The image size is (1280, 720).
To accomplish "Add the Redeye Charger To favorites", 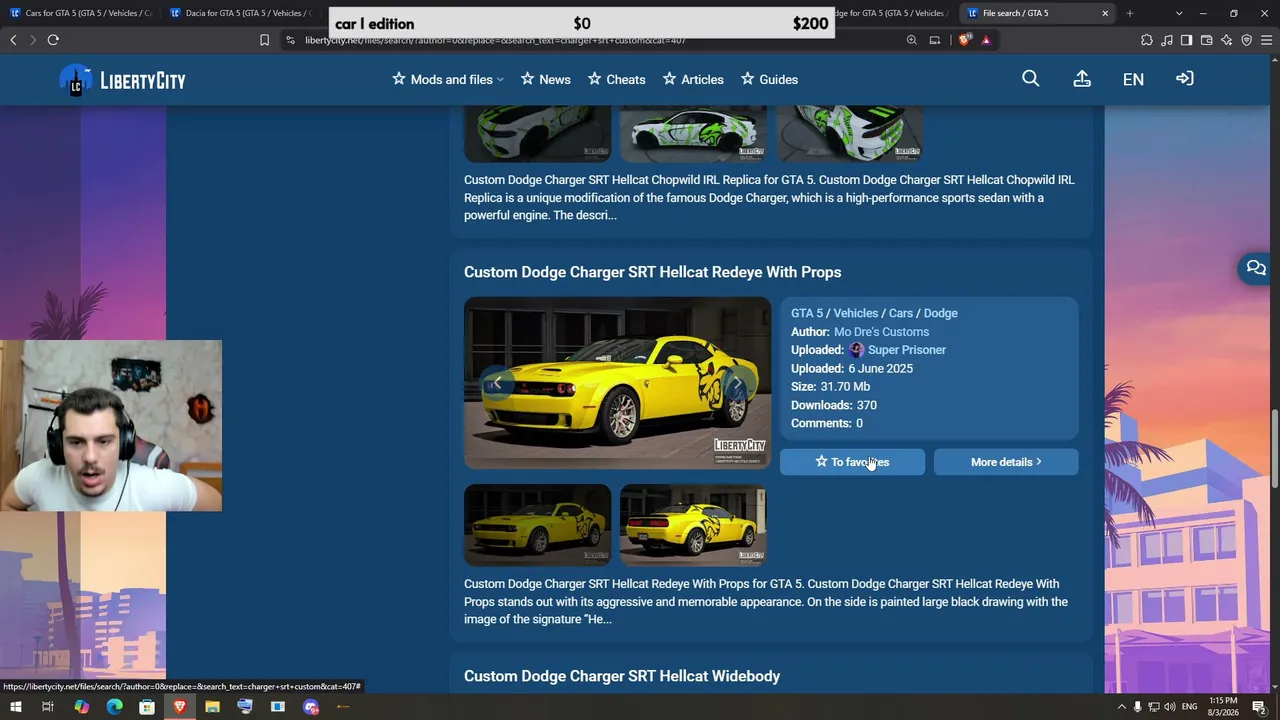I will pos(852,462).
